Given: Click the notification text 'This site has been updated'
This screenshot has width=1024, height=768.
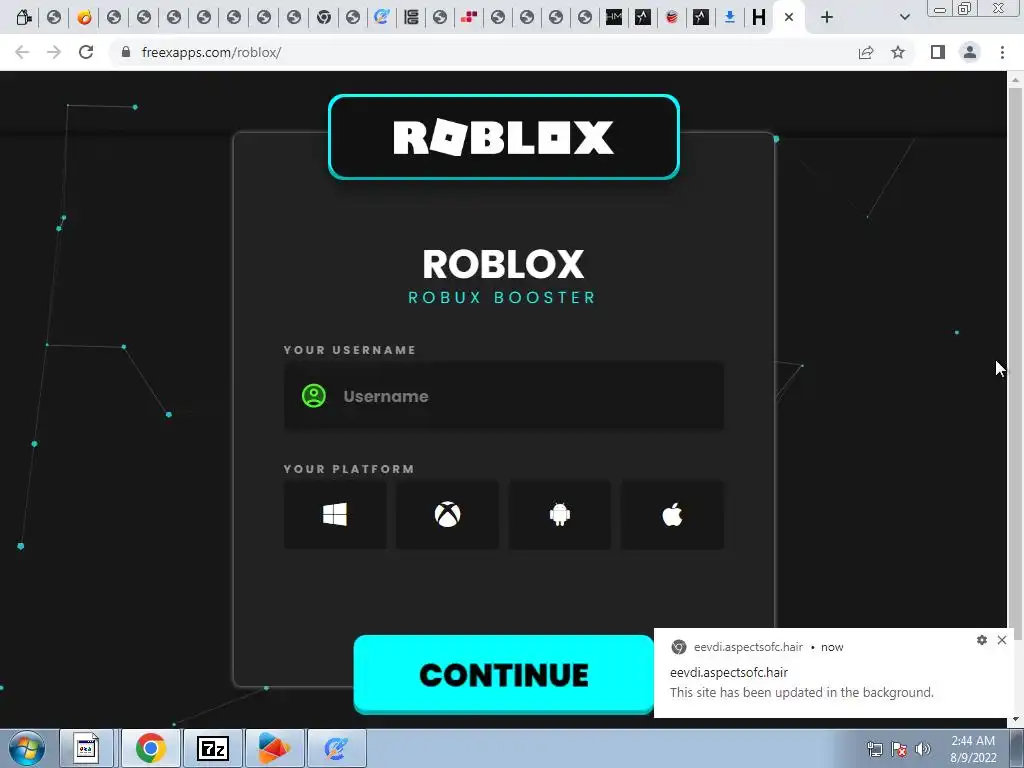Looking at the screenshot, I should pyautogui.click(x=801, y=692).
